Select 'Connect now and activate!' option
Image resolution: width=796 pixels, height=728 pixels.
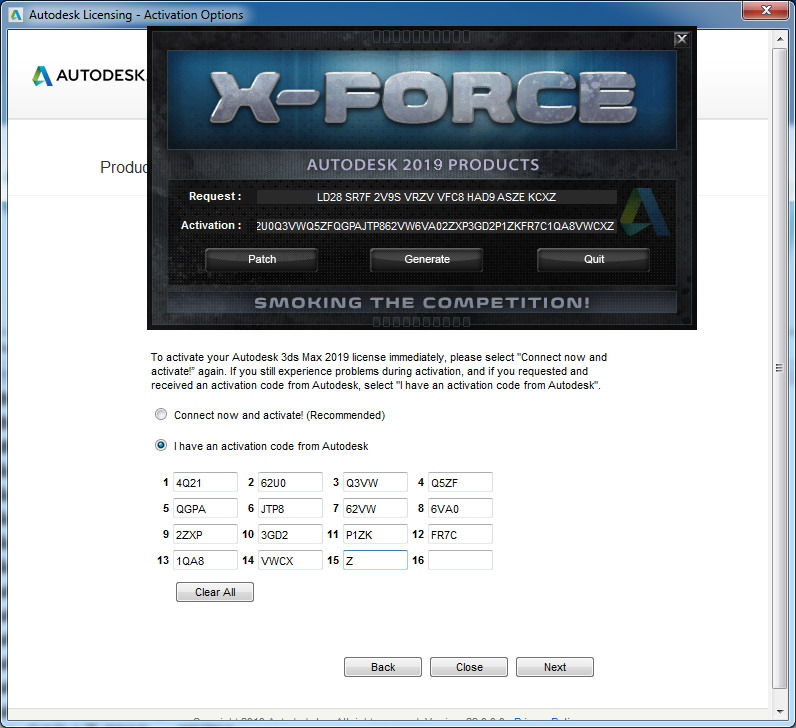pyautogui.click(x=161, y=414)
